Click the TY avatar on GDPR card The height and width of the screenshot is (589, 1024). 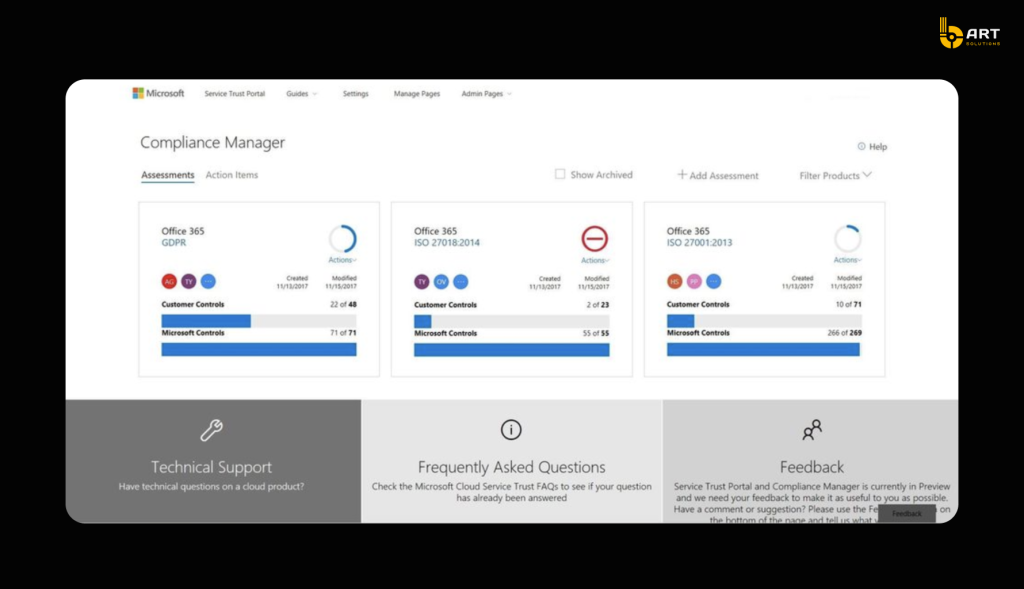(x=189, y=281)
